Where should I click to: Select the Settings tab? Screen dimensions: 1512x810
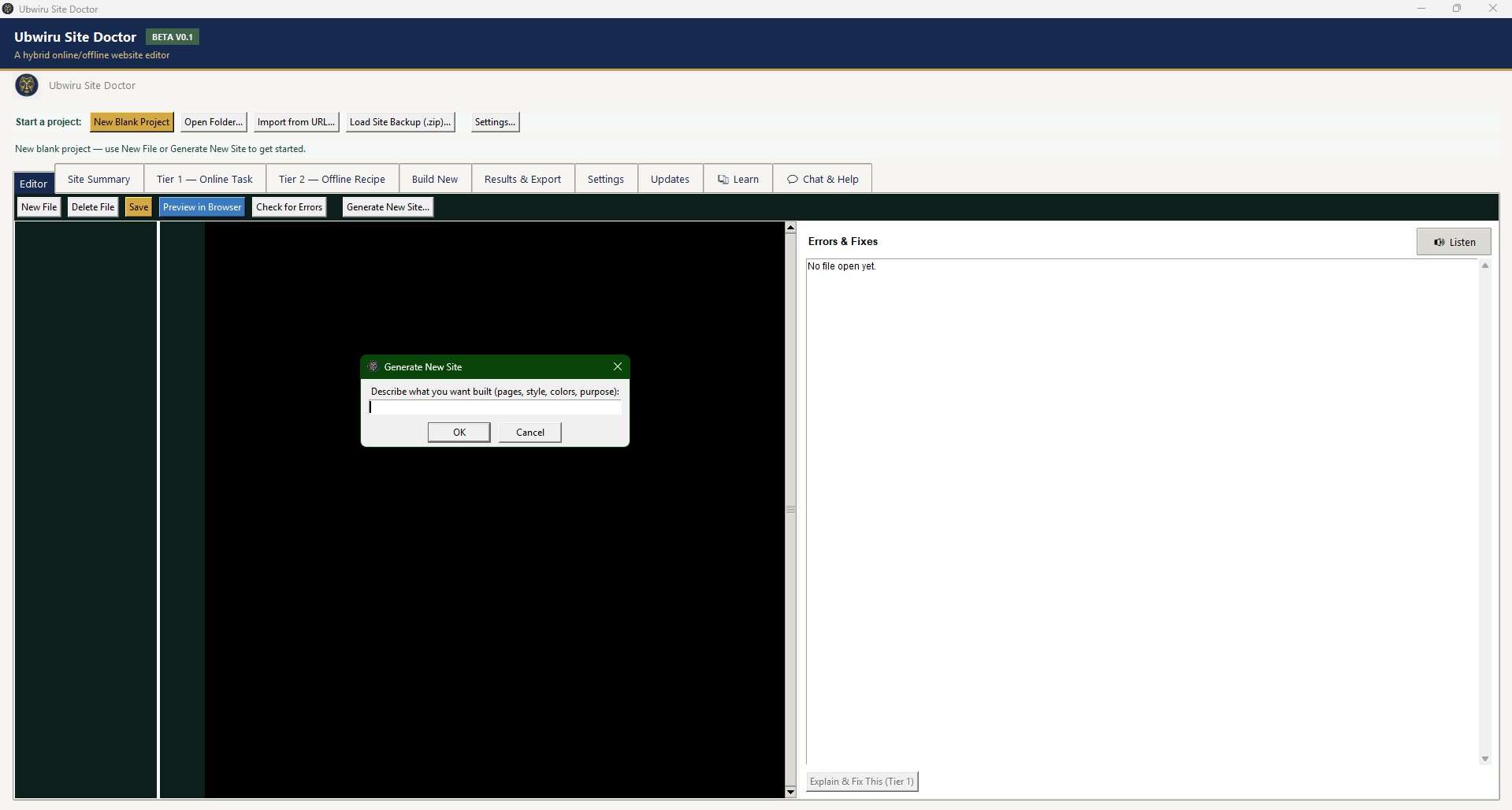pyautogui.click(x=606, y=180)
